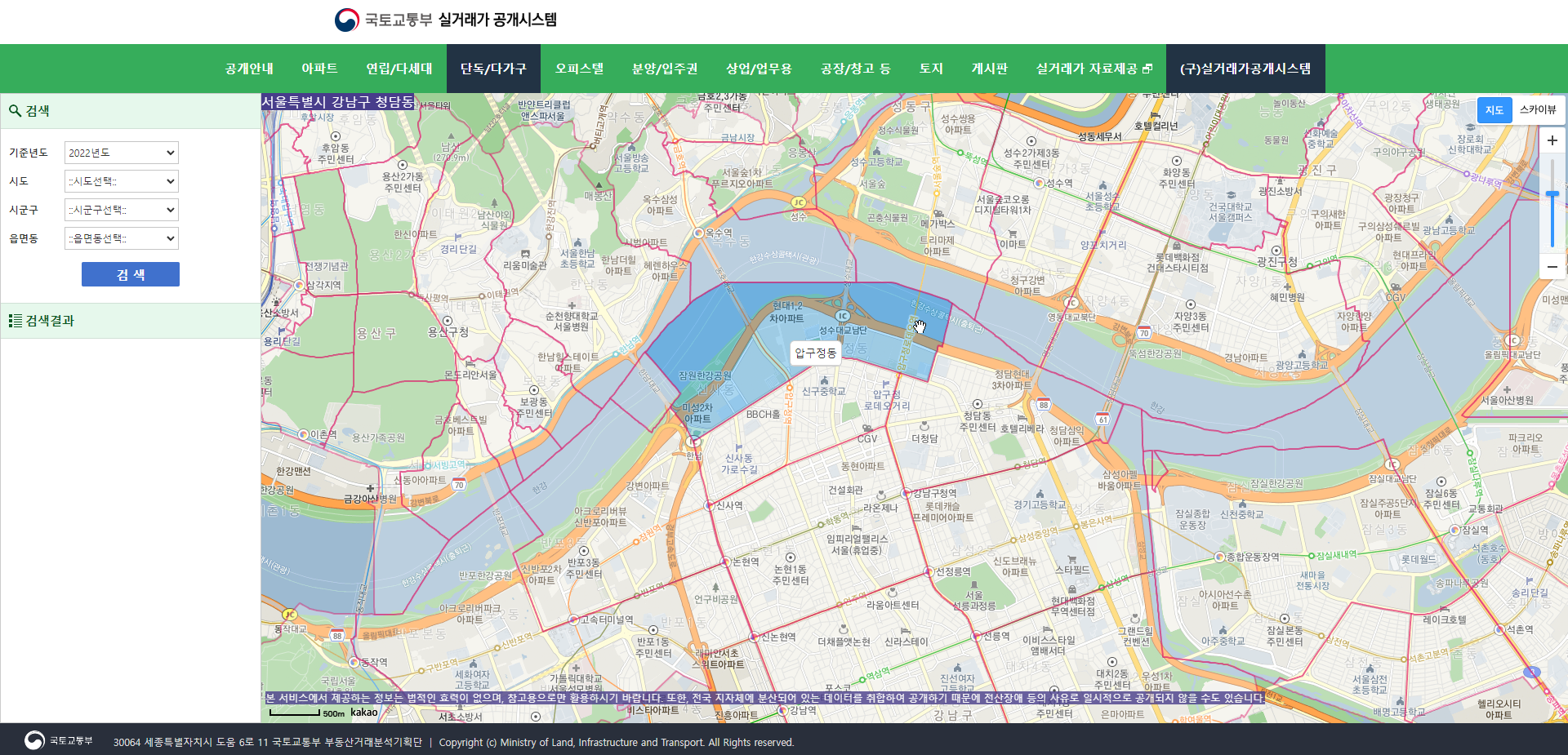Click the 혜민병원 marker
Screen dimensions: 1568x755
(1287, 287)
